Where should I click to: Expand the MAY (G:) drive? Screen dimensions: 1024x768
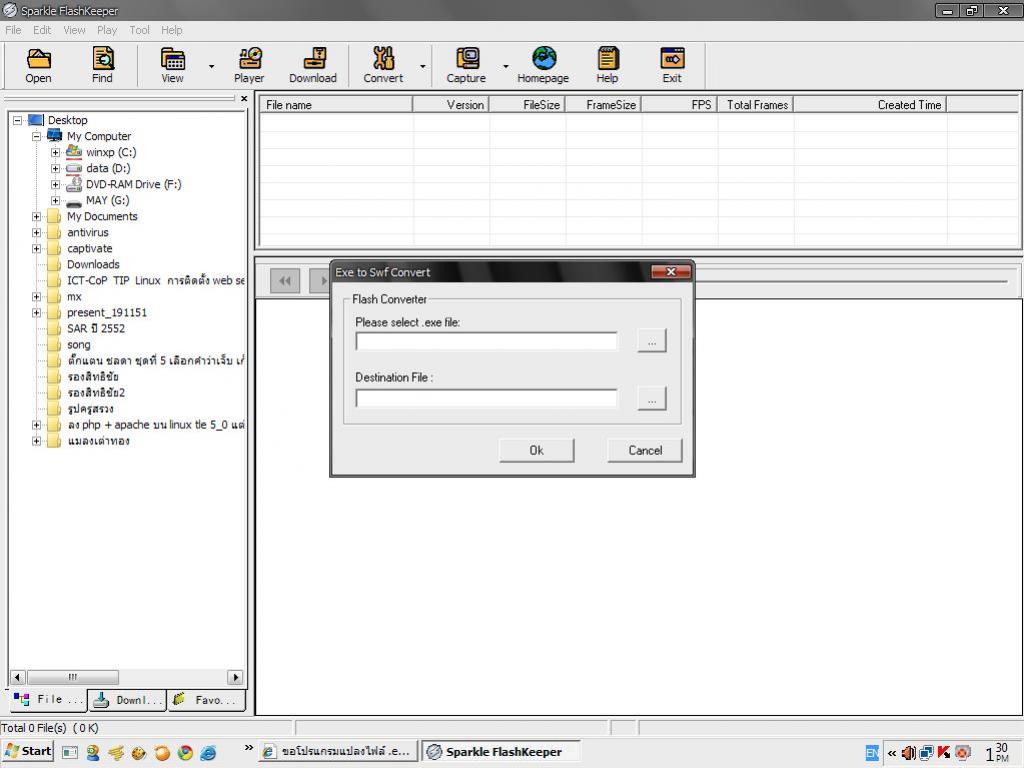pyautogui.click(x=56, y=200)
